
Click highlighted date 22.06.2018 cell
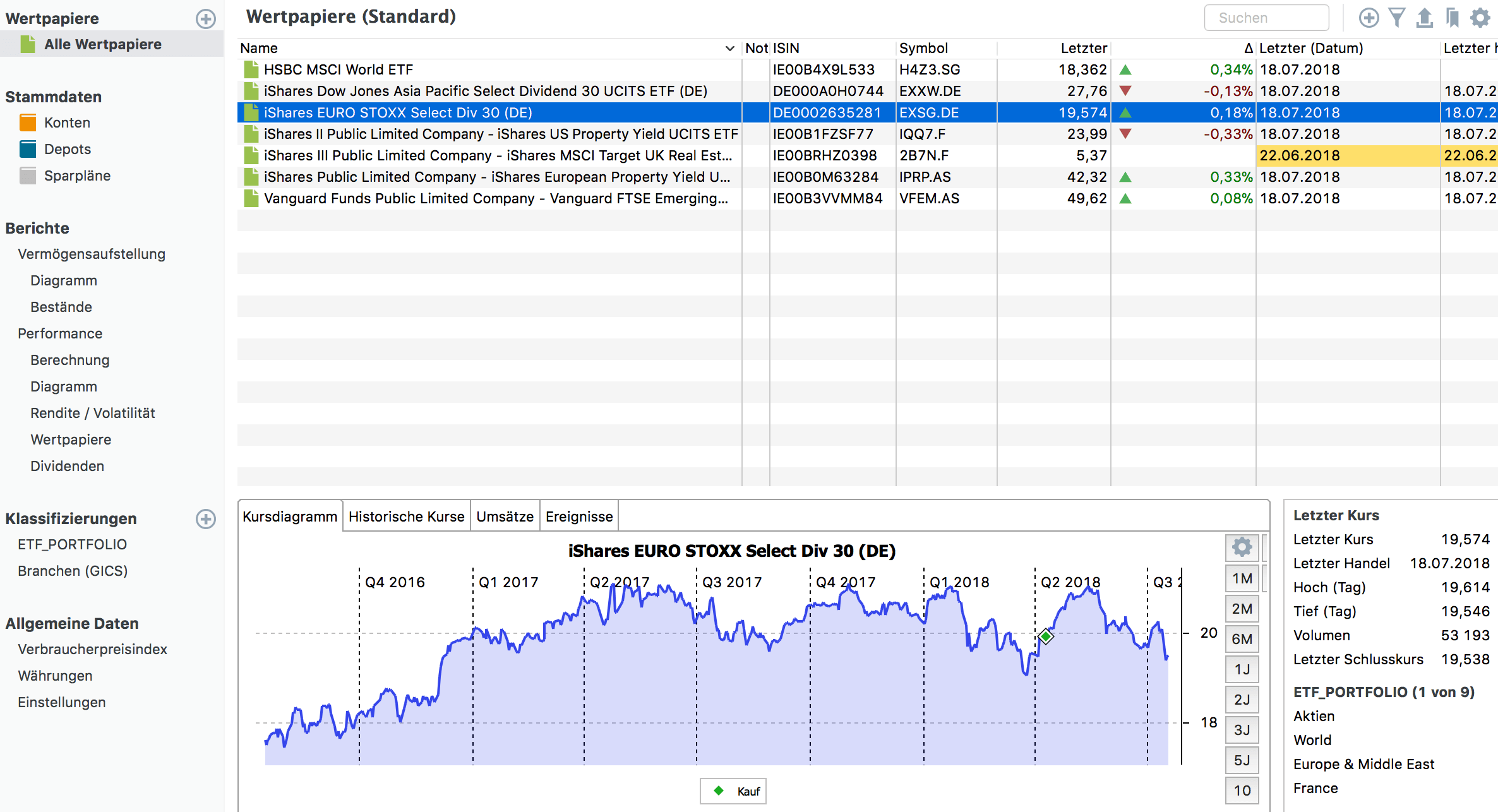click(1348, 155)
